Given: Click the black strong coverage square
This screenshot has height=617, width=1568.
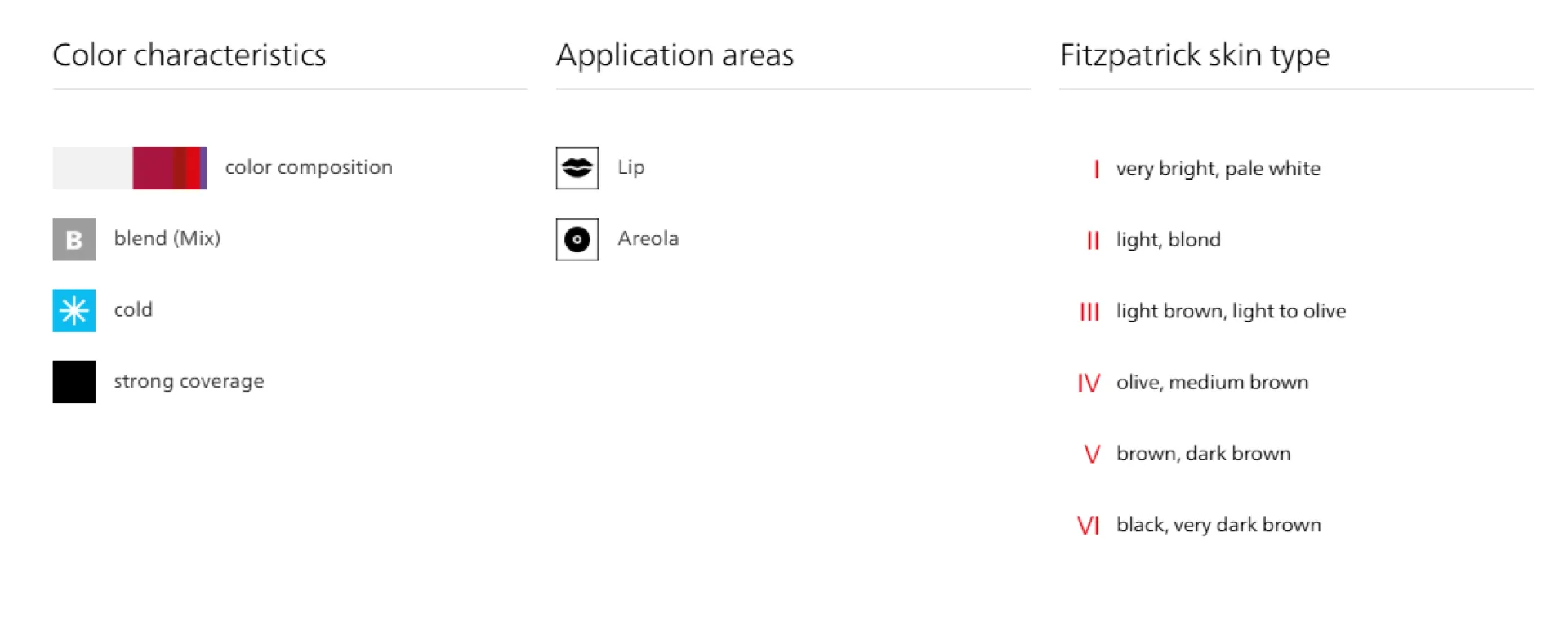Looking at the screenshot, I should (73, 382).
